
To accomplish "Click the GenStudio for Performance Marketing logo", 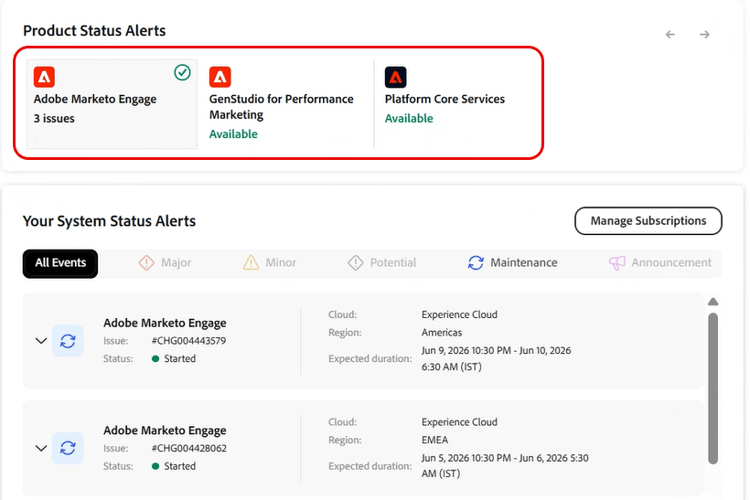I will 220,77.
